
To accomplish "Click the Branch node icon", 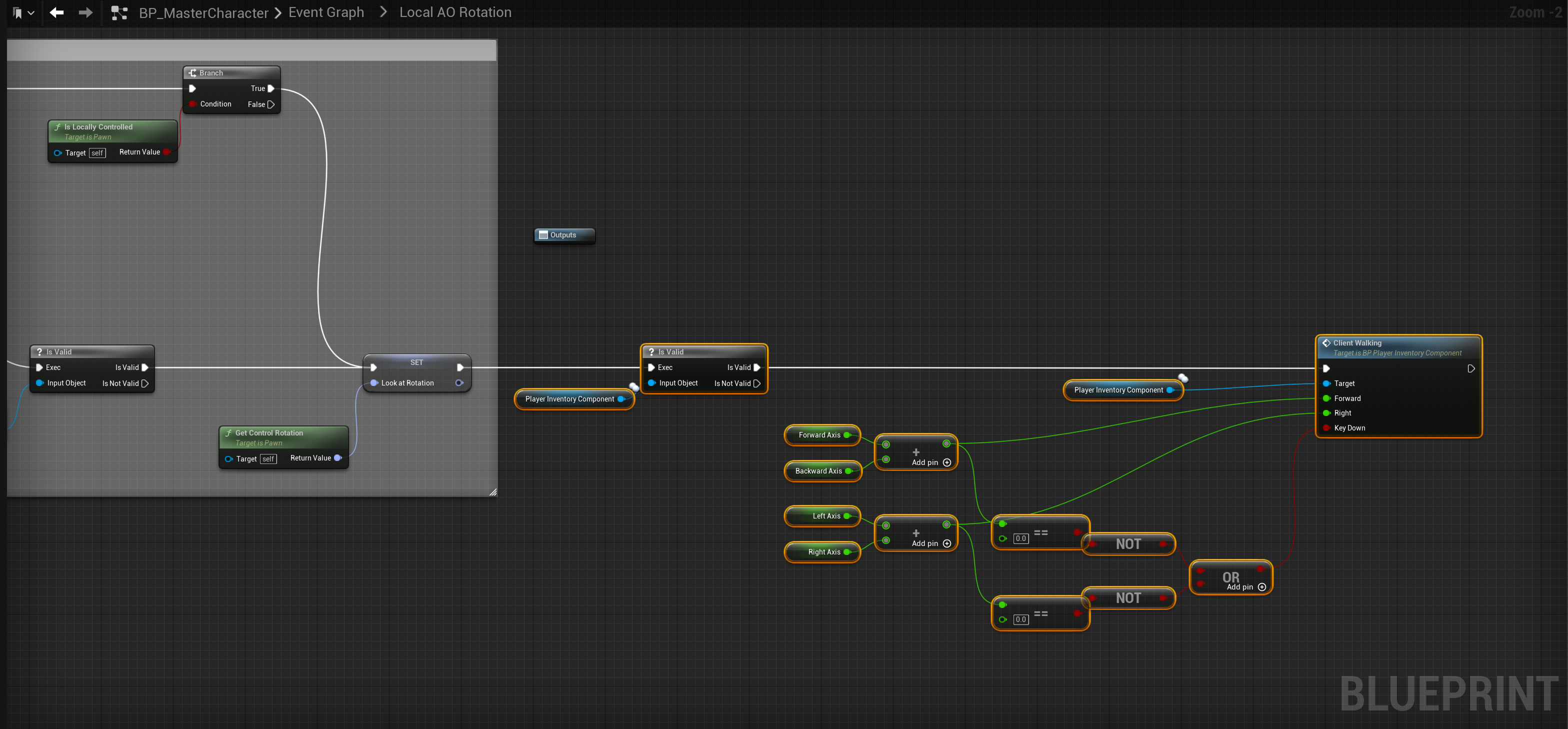I will click(192, 73).
